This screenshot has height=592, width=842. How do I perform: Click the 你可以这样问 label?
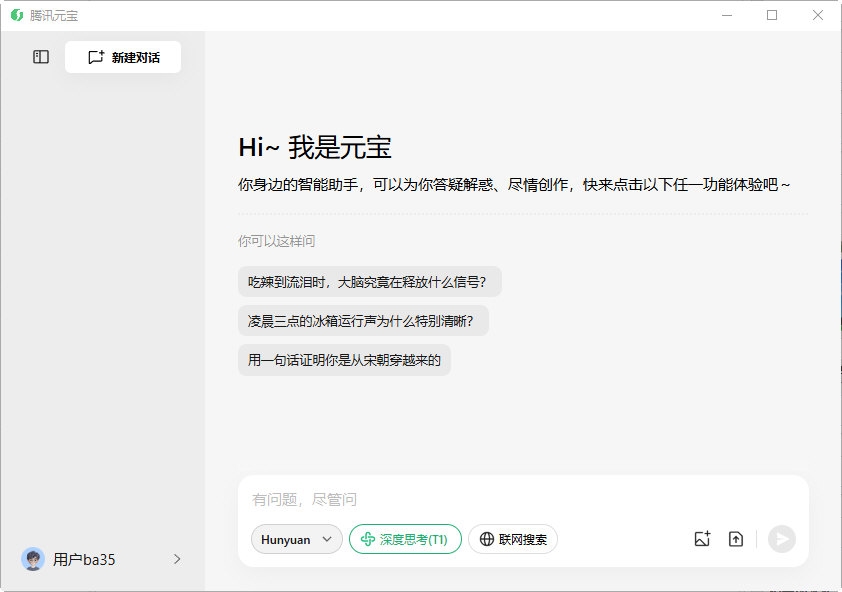(x=277, y=241)
